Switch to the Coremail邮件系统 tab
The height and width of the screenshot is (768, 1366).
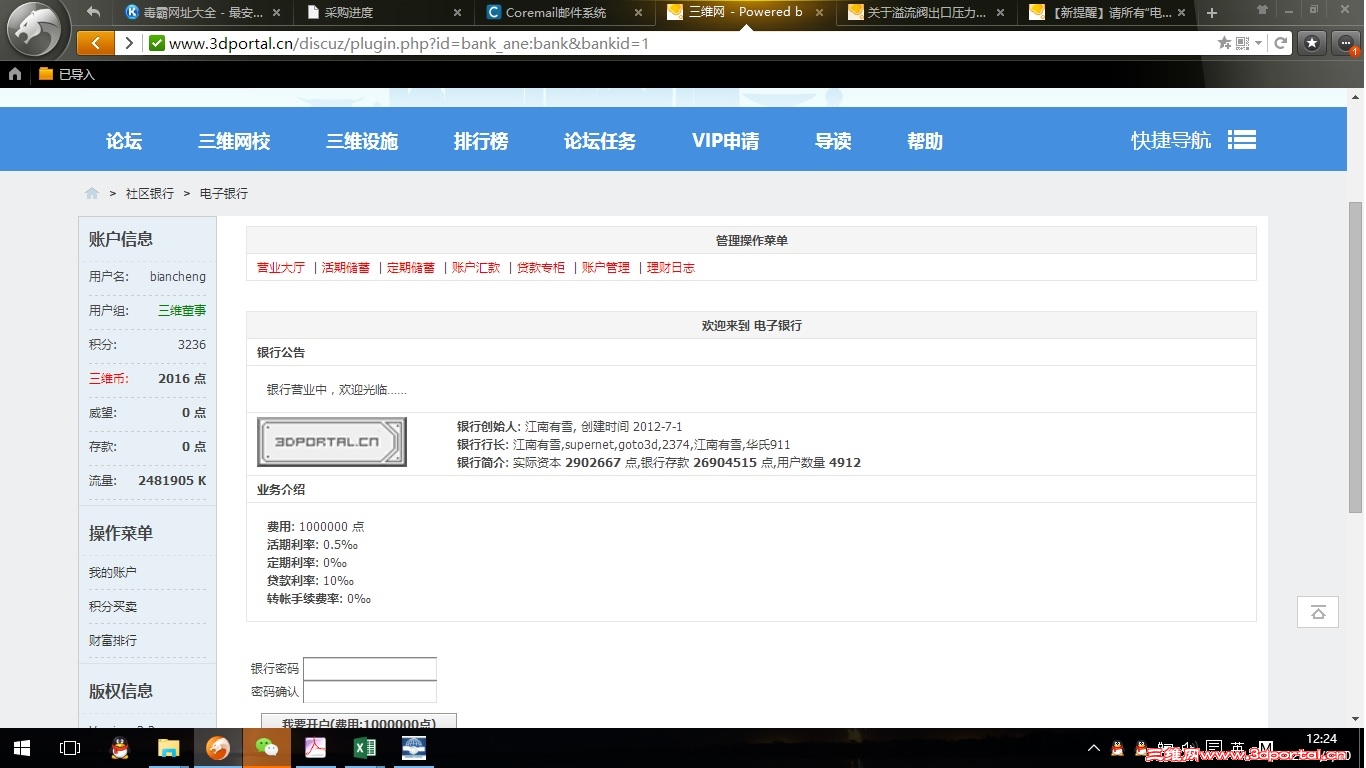pyautogui.click(x=565, y=13)
